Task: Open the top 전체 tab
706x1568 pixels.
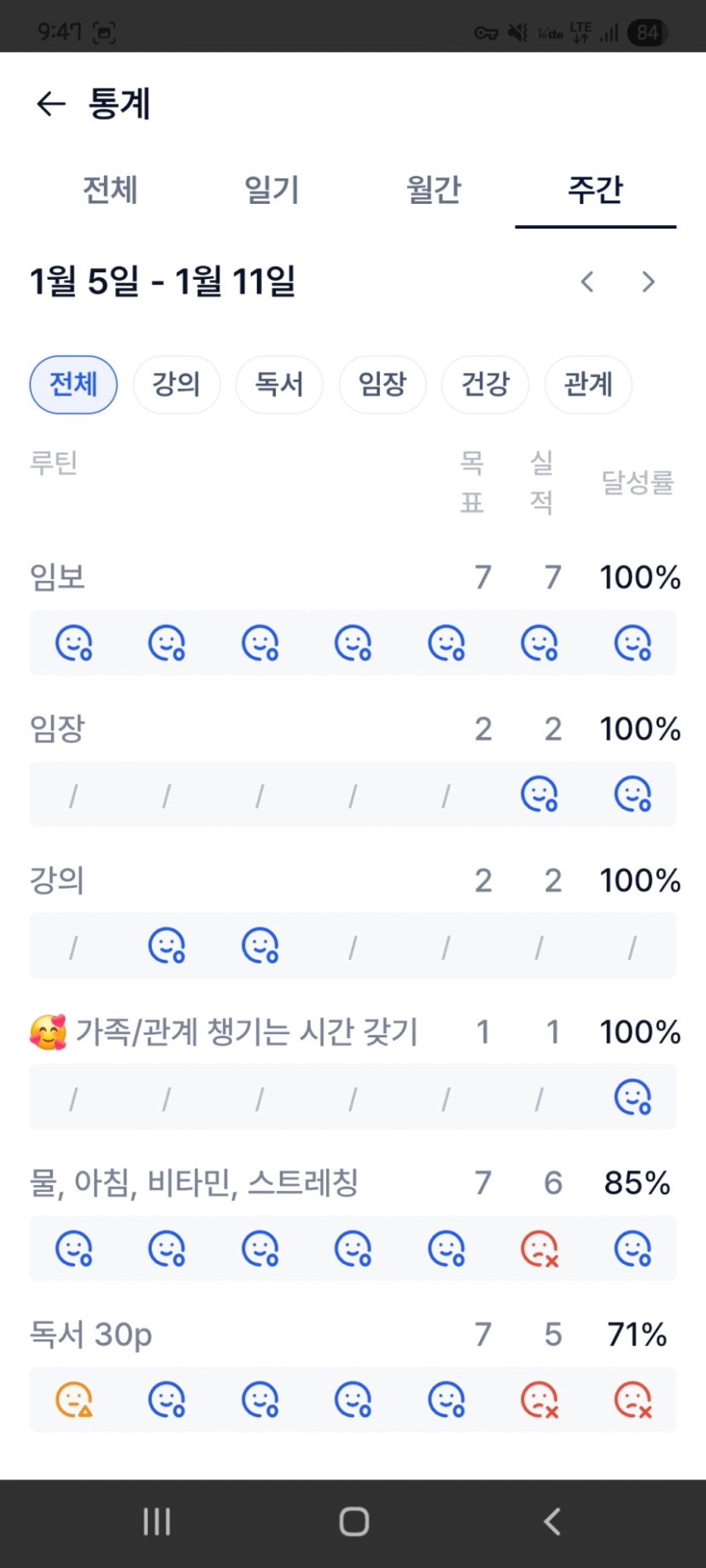Action: pyautogui.click(x=110, y=189)
